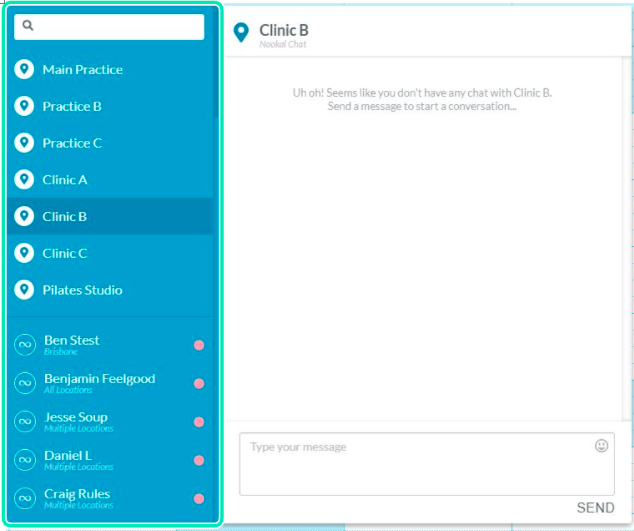Screen dimensions: 634x531
Task: Click Multiple Locations under Craig Rules
Action: [78, 505]
